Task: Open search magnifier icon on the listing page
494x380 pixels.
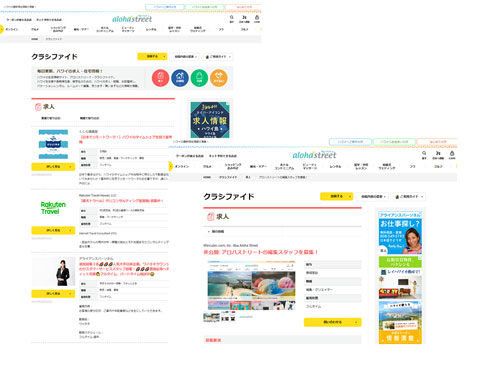Action: 232,17
